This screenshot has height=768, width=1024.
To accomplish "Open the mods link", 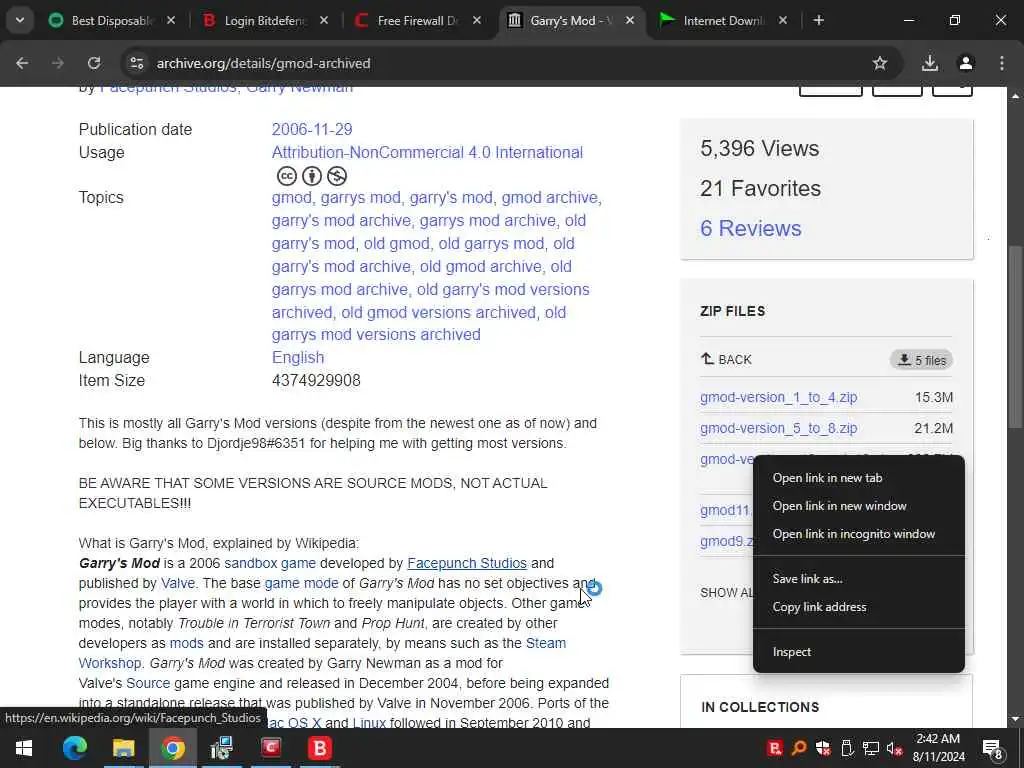I will 187,643.
